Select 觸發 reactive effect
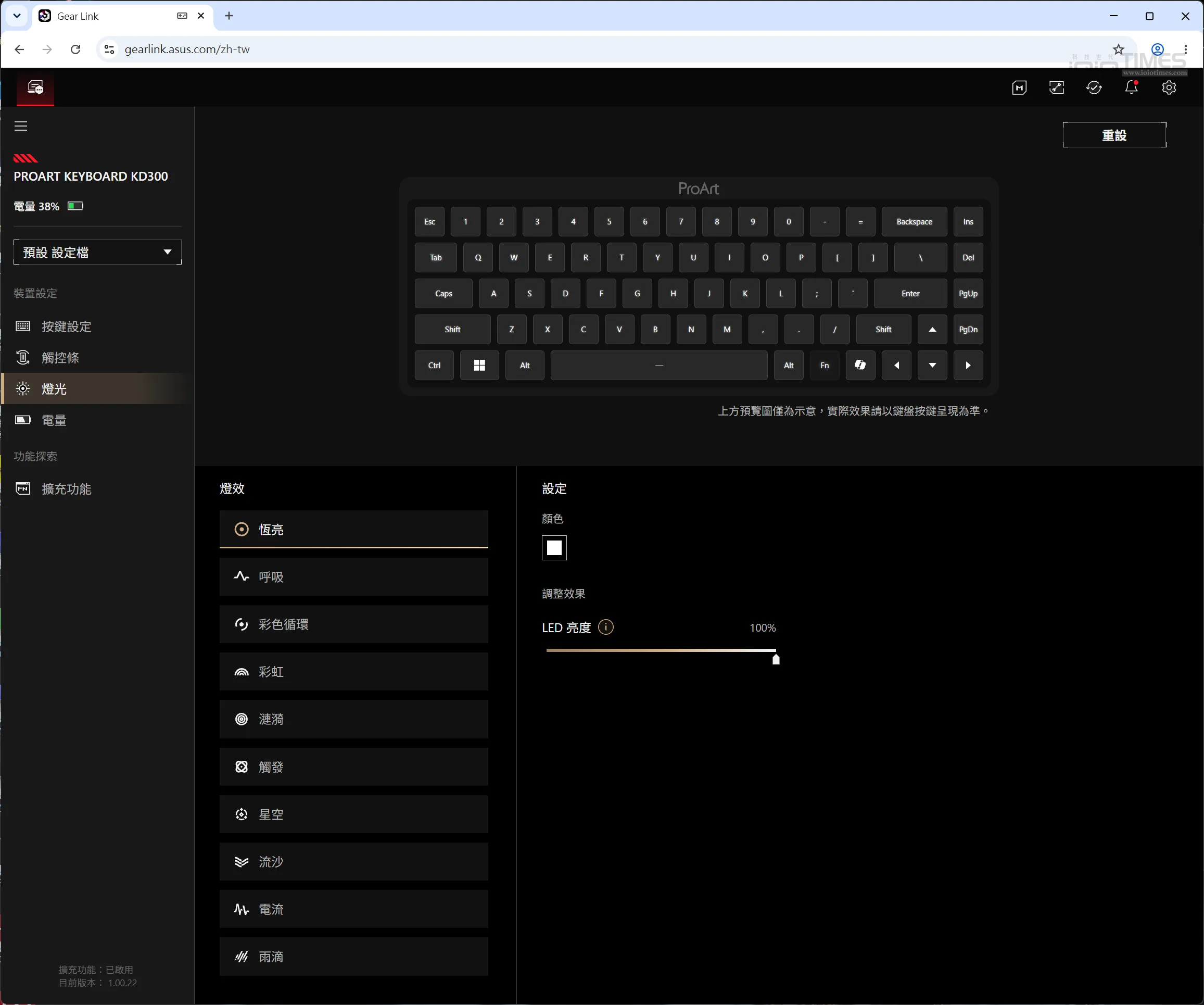 click(354, 767)
